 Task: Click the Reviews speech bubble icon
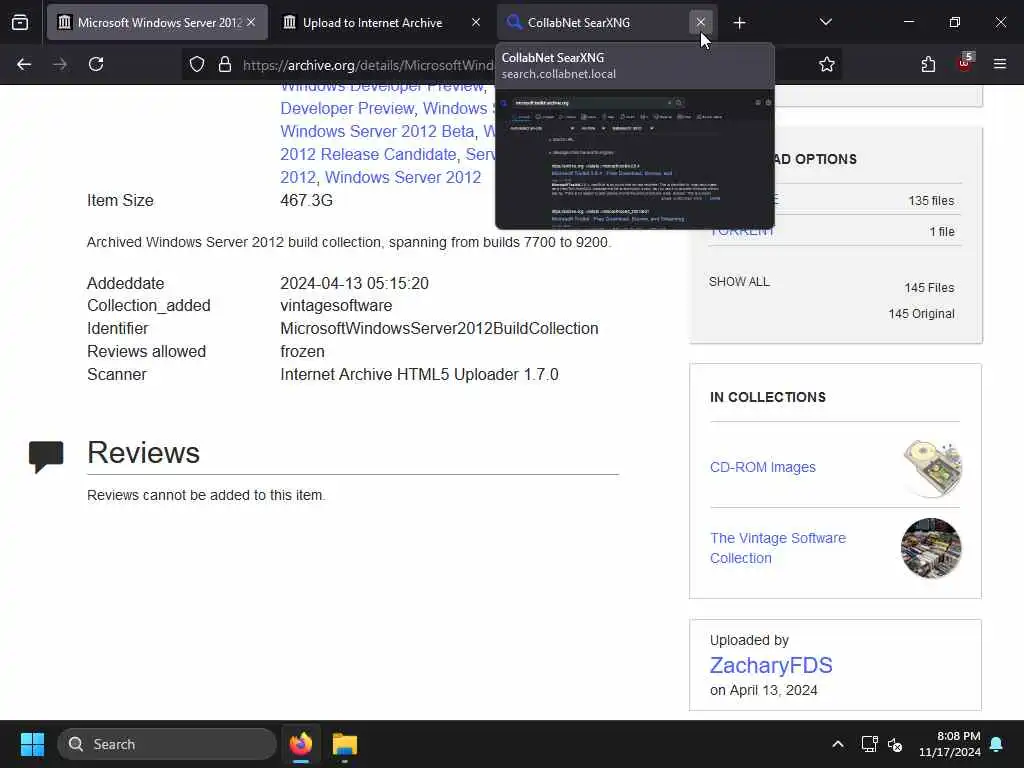pos(46,456)
